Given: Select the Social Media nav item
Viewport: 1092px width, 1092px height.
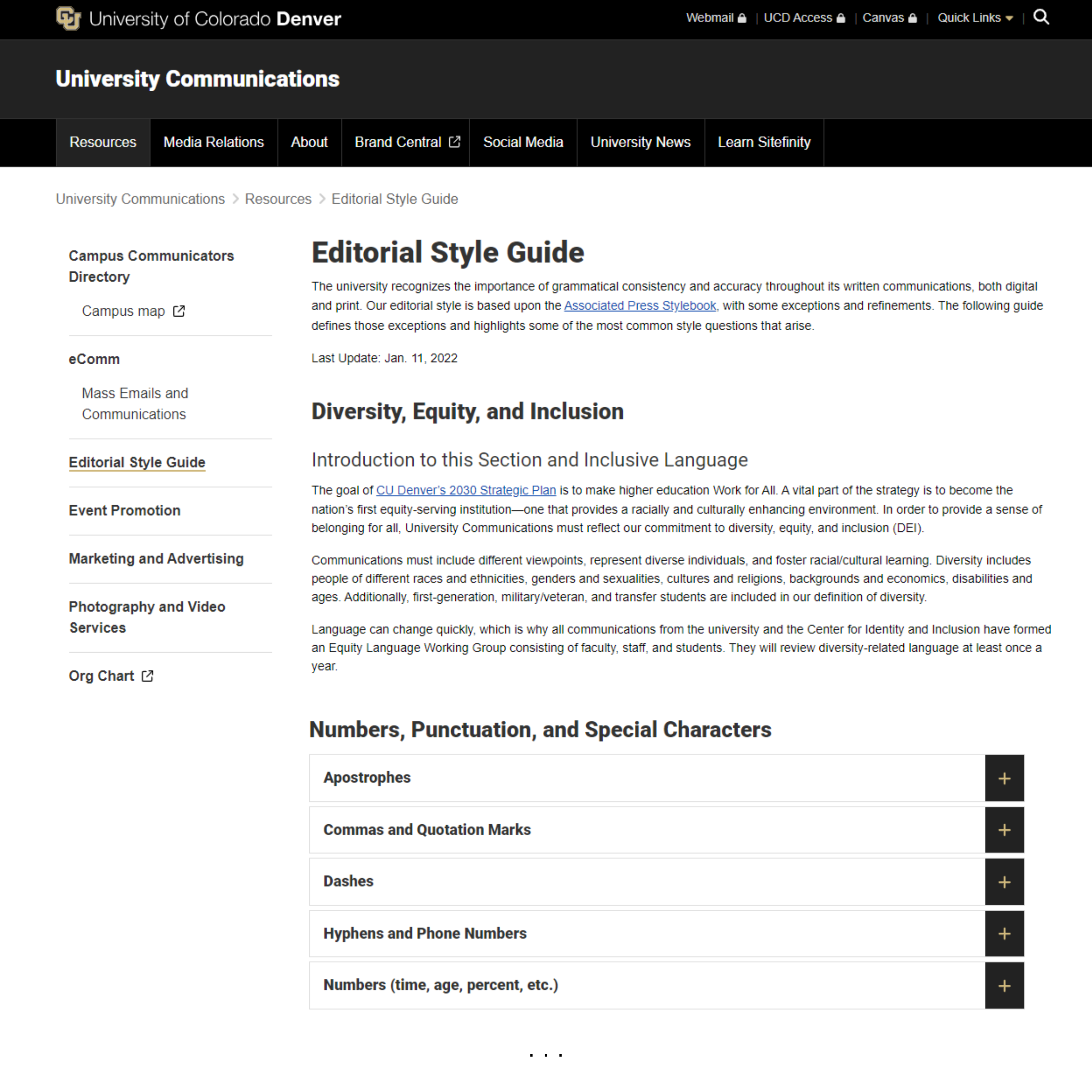Looking at the screenshot, I should tap(523, 142).
